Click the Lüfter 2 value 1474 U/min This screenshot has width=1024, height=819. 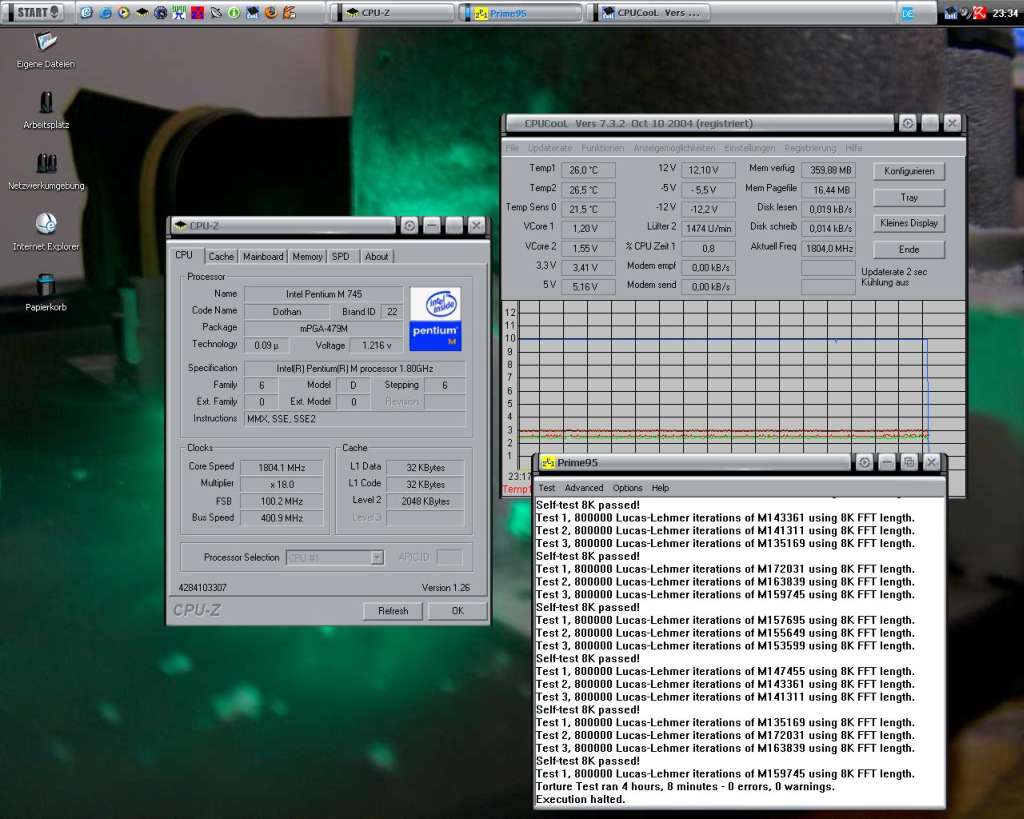click(x=709, y=229)
